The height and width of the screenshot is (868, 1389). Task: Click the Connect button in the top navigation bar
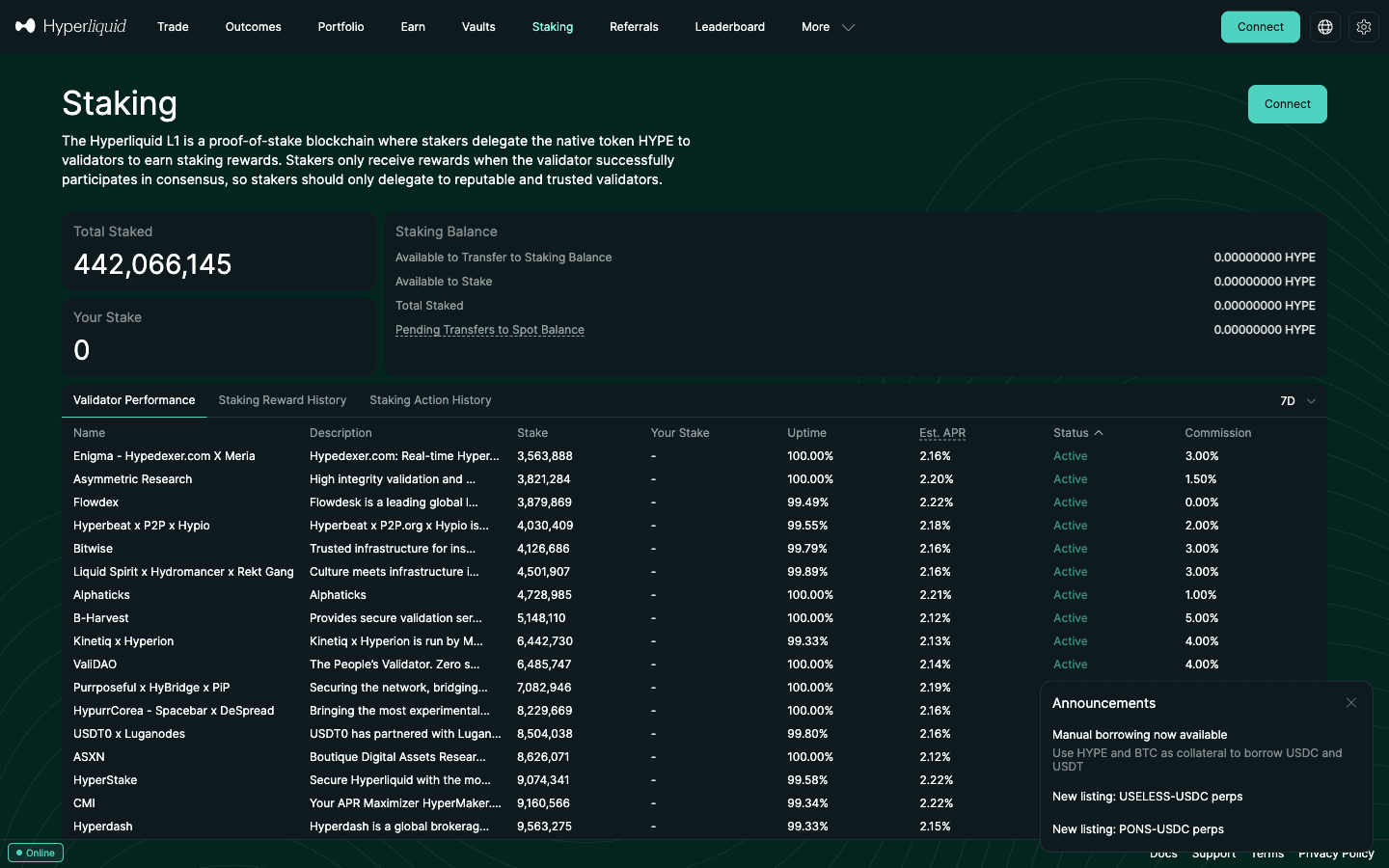(x=1261, y=27)
